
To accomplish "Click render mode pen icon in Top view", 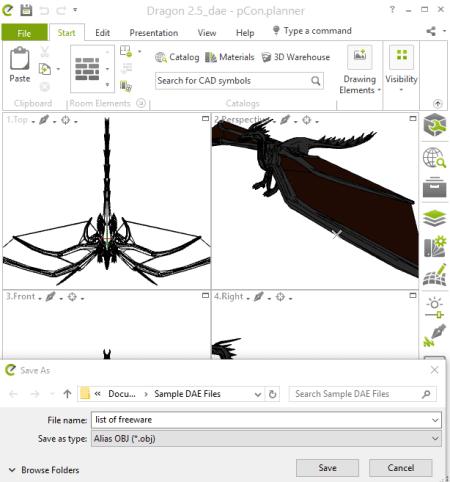I will (44, 120).
